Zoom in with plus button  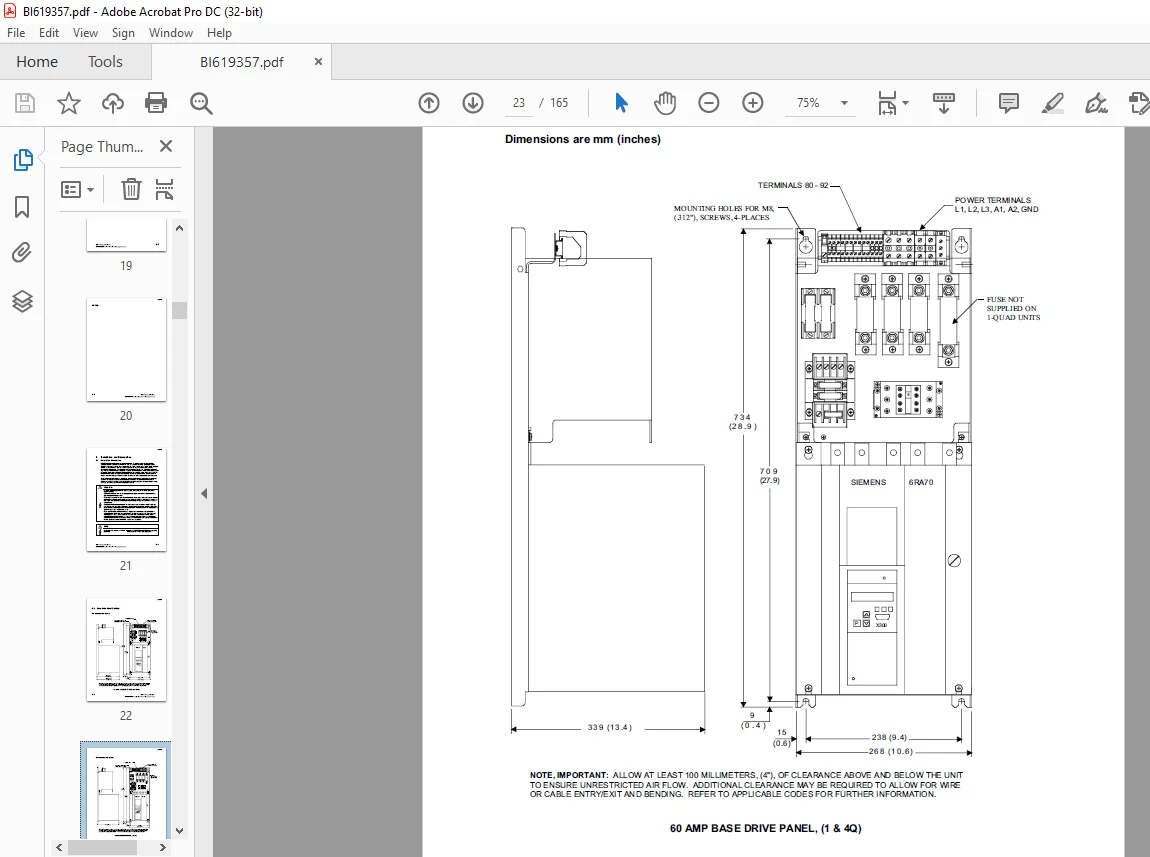tap(752, 103)
